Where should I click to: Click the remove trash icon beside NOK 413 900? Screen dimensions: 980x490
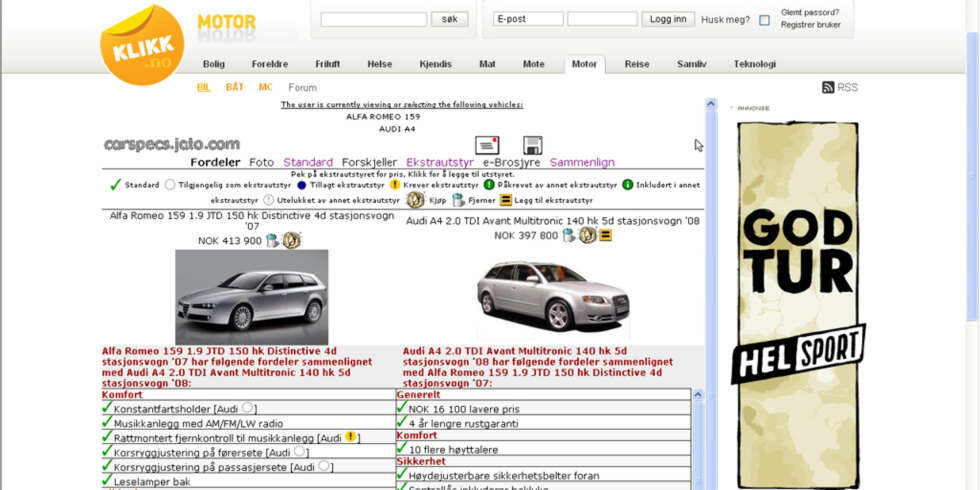coord(272,241)
